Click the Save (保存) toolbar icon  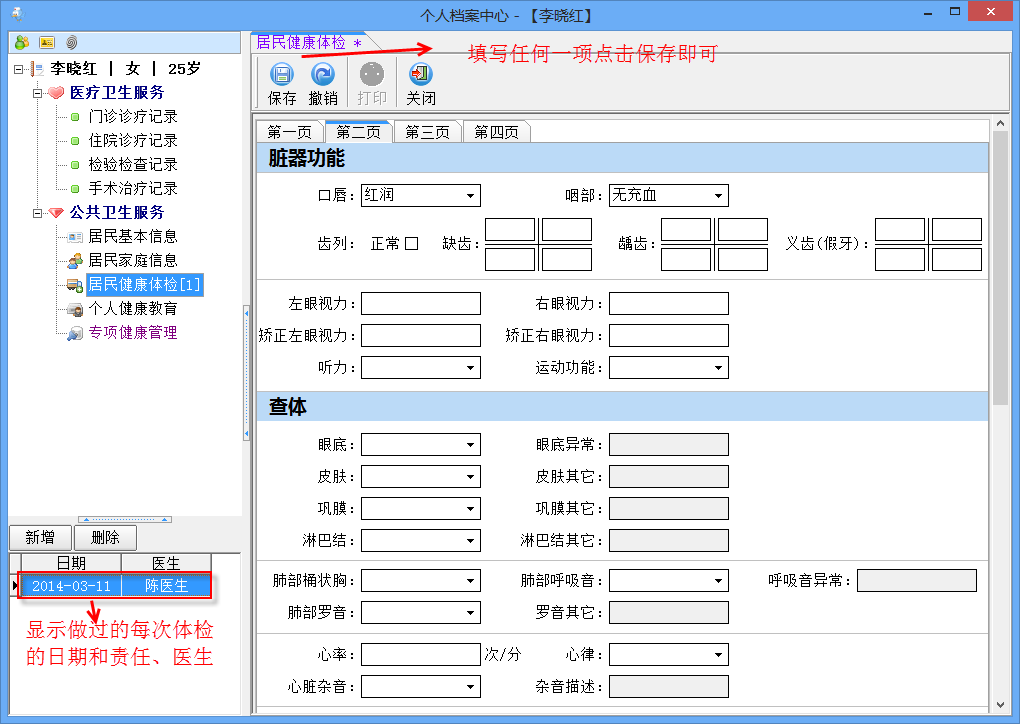tap(282, 74)
